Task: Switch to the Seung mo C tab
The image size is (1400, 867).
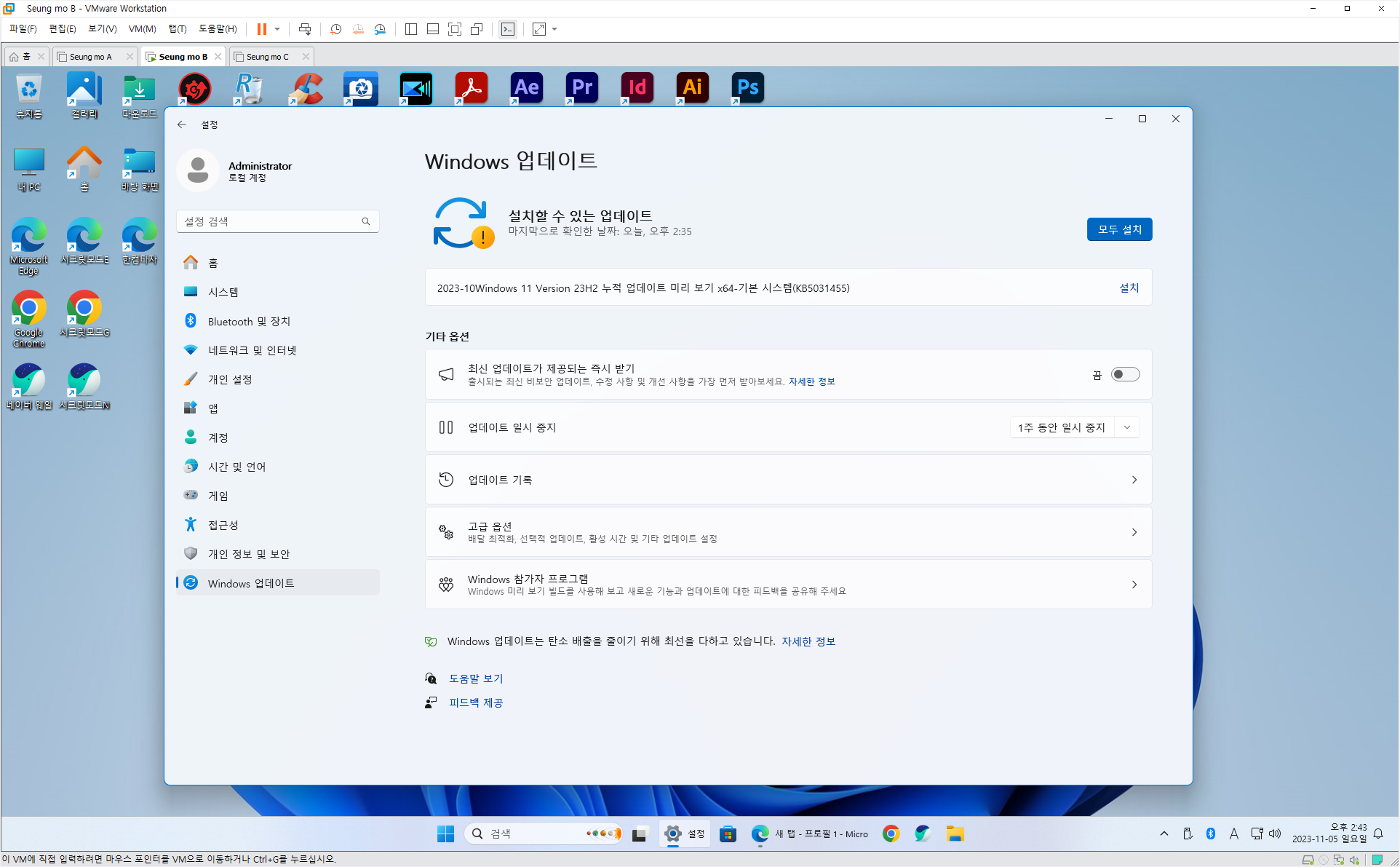Action: click(267, 57)
